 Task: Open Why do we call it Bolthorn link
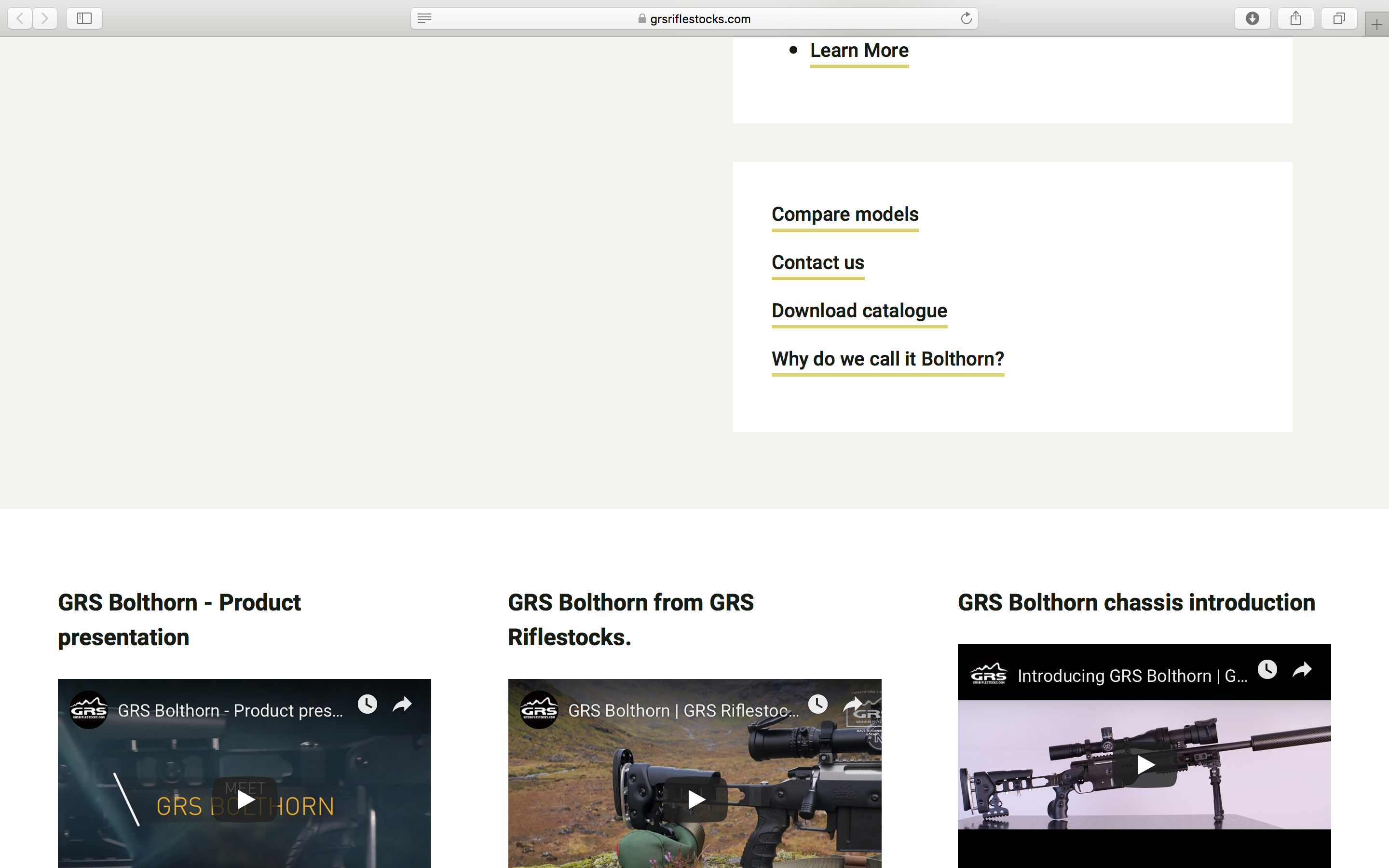(888, 359)
